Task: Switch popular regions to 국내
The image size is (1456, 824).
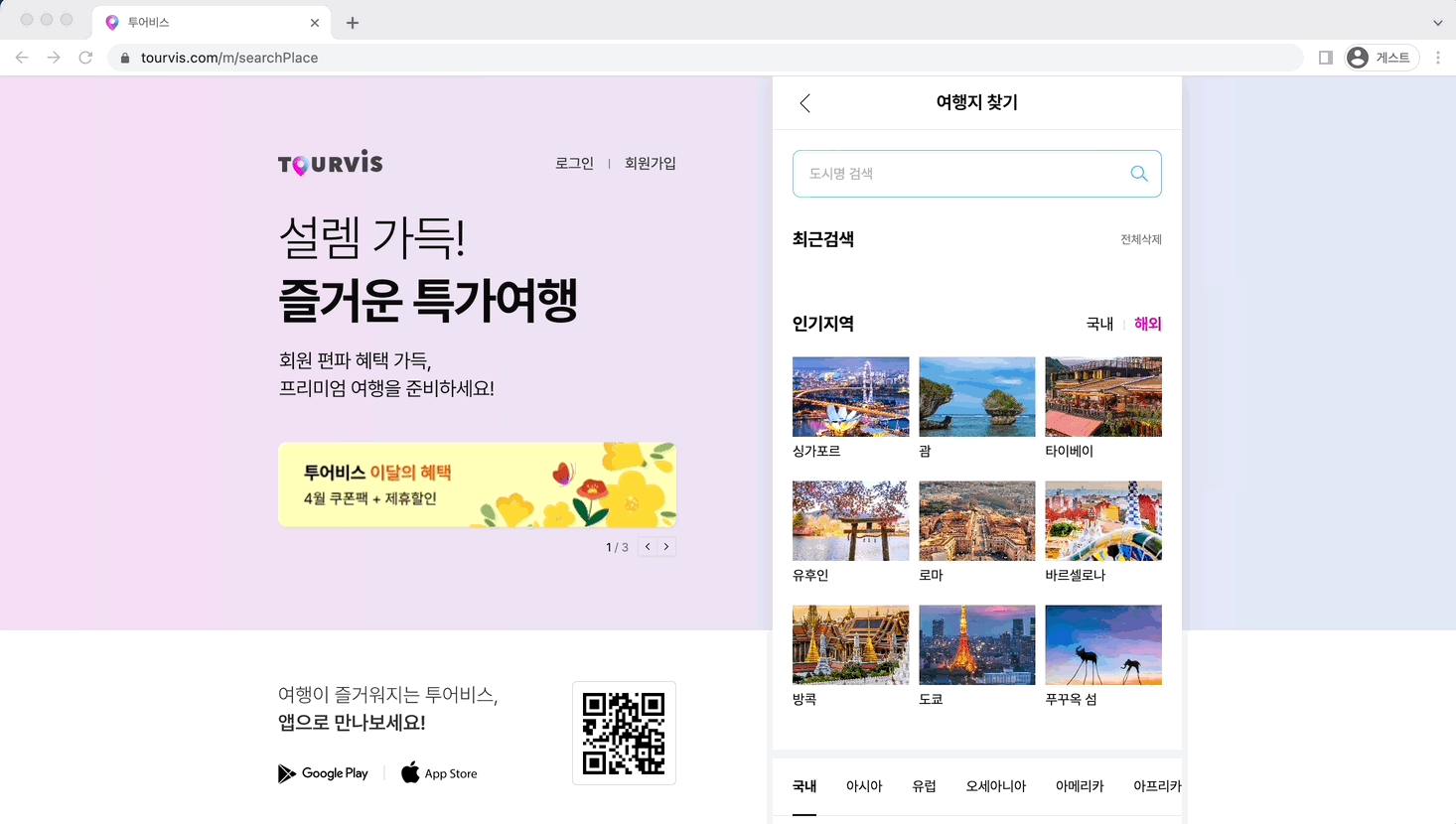Action: click(x=1099, y=324)
